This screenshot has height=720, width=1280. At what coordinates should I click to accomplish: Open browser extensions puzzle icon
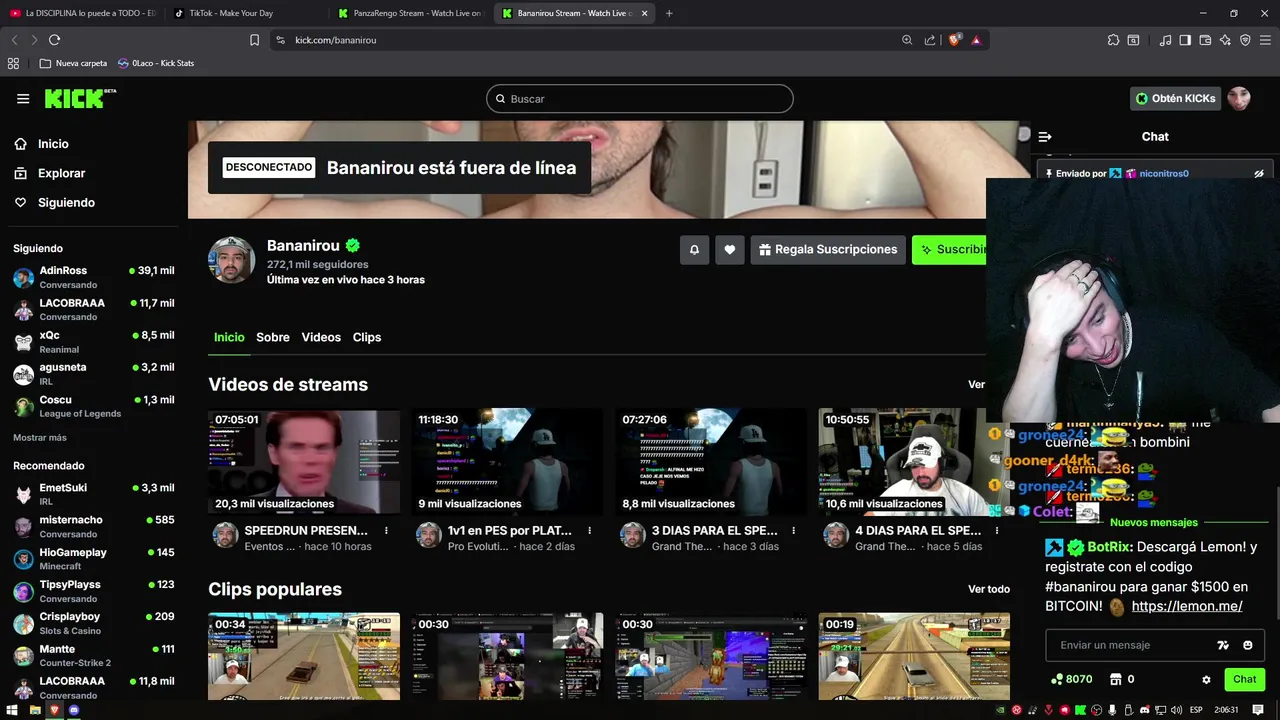[x=1113, y=40]
